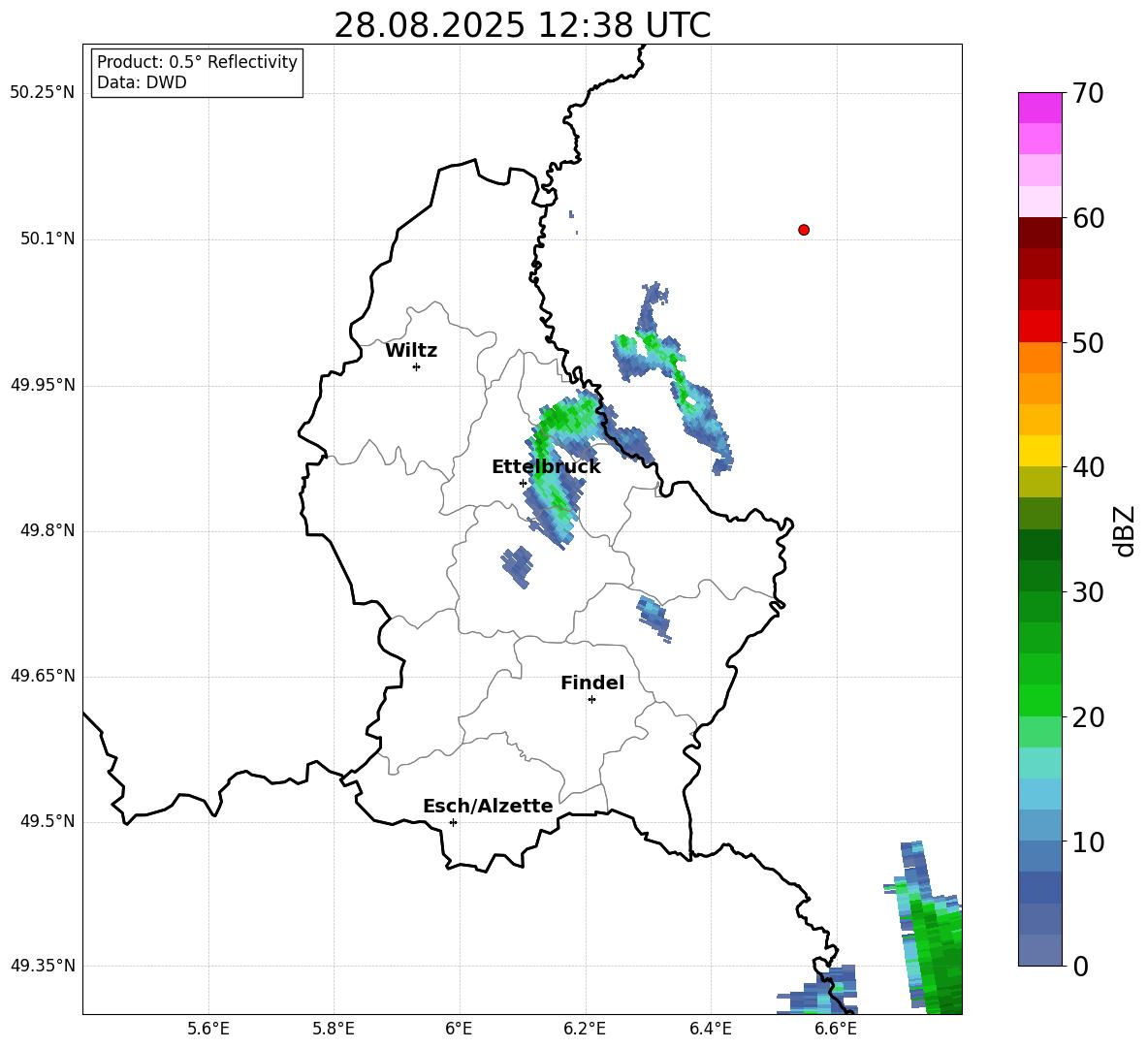Screen dimensions: 1148x1048
Task: Click the small blue echo north of Findel
Action: tap(654, 619)
